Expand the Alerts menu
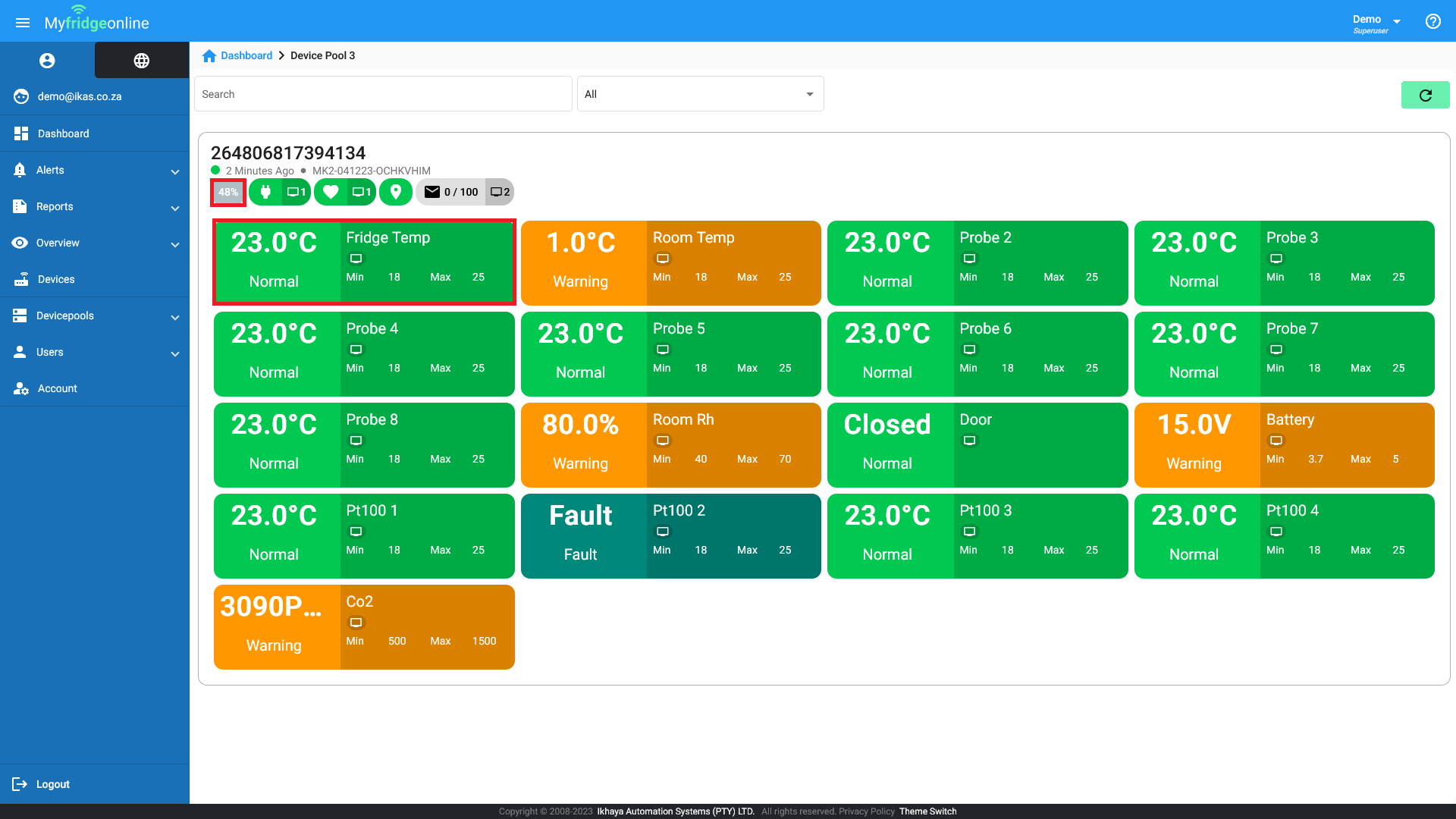Screen dimensions: 1456x819 [x=95, y=170]
